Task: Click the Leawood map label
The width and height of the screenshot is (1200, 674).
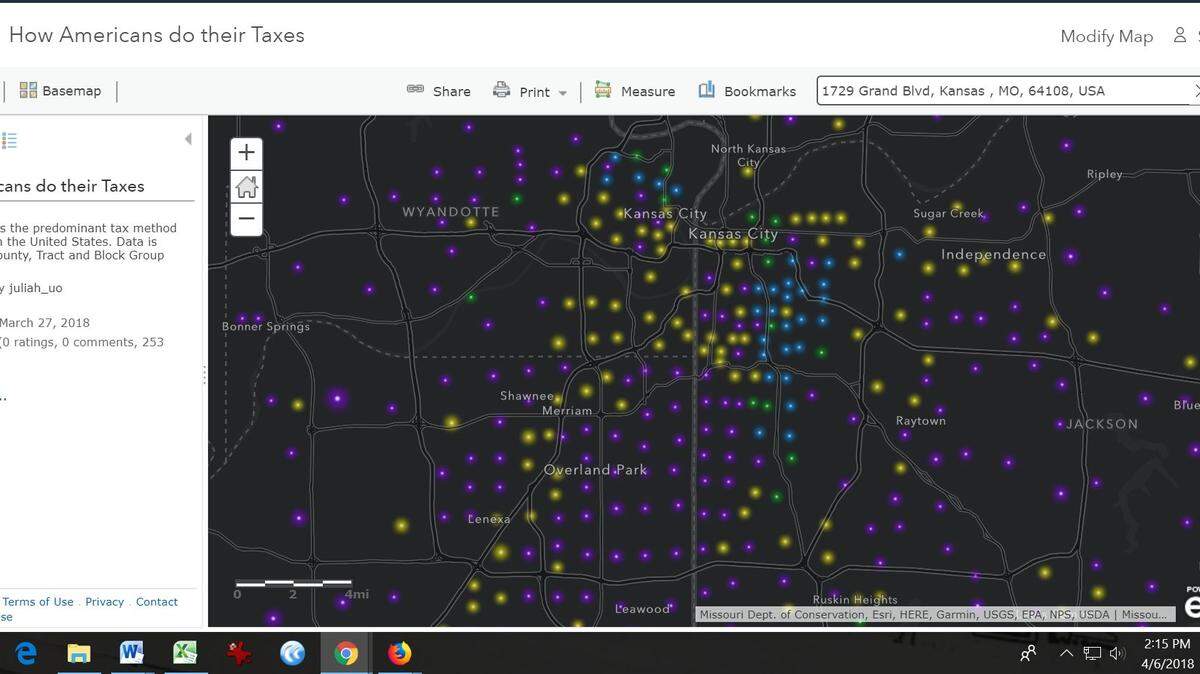Action: (x=642, y=609)
